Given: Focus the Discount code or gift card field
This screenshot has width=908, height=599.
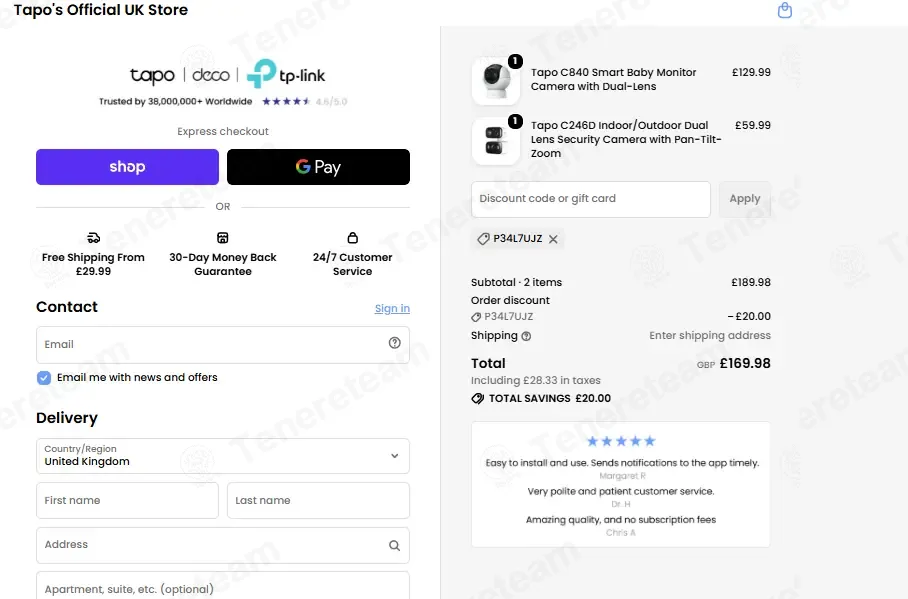Looking at the screenshot, I should click(x=591, y=199).
